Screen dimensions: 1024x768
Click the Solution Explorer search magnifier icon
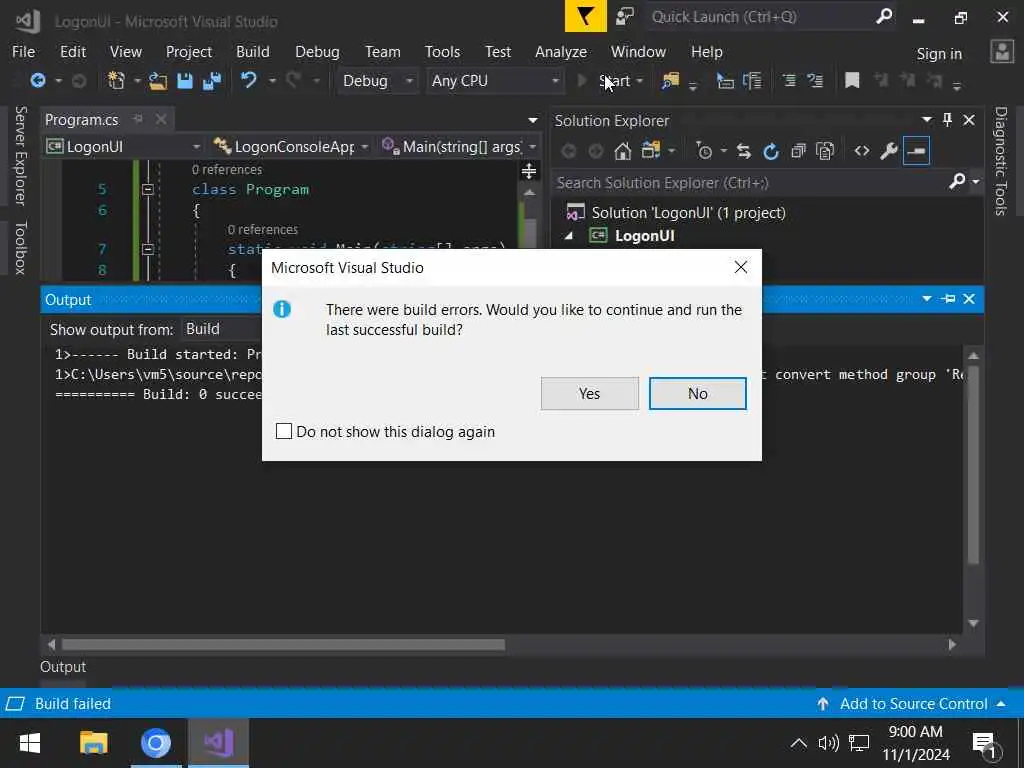(957, 181)
